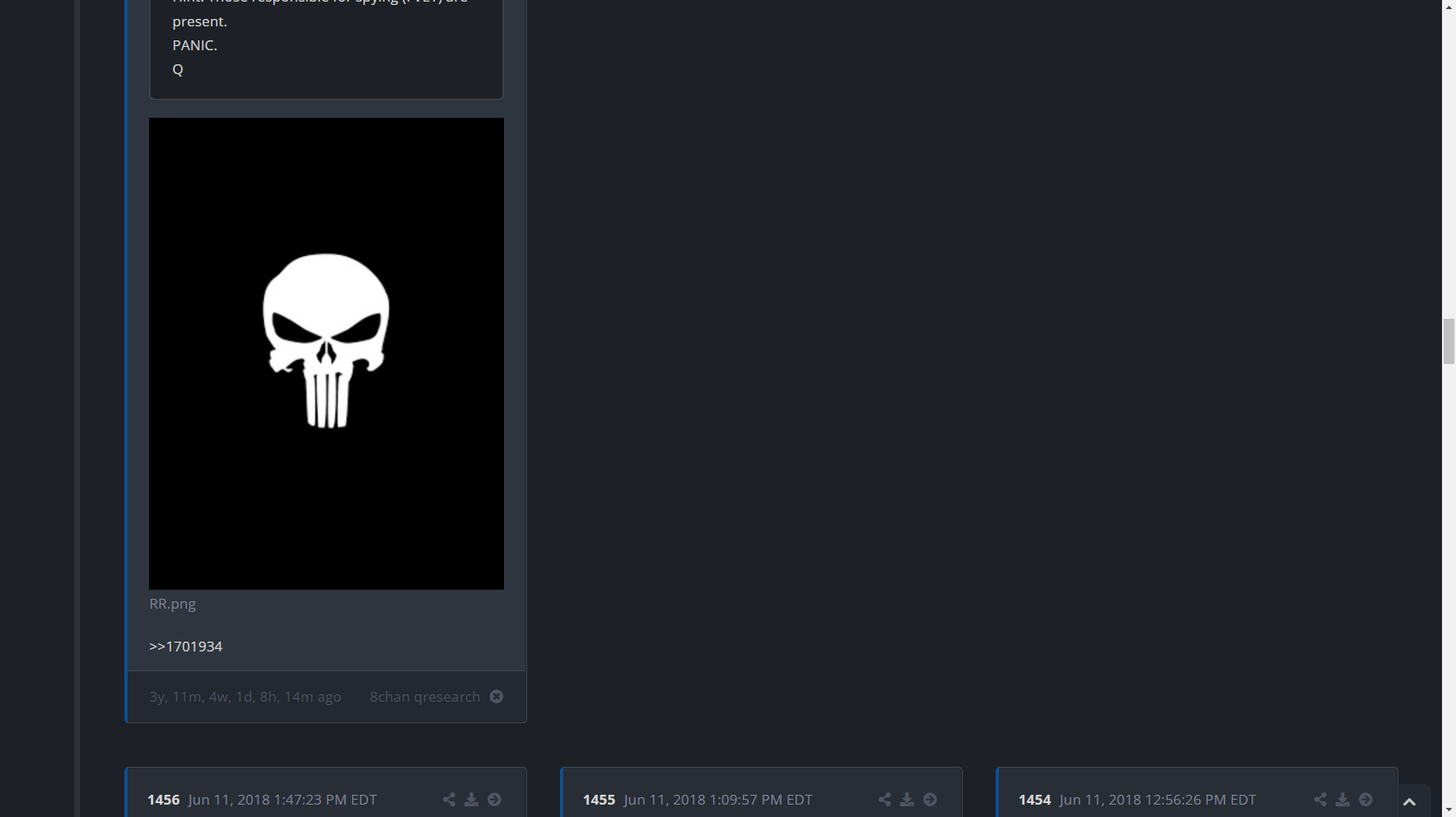Follow the >>1701934 reply reference
This screenshot has width=1456, height=817.
(x=186, y=647)
